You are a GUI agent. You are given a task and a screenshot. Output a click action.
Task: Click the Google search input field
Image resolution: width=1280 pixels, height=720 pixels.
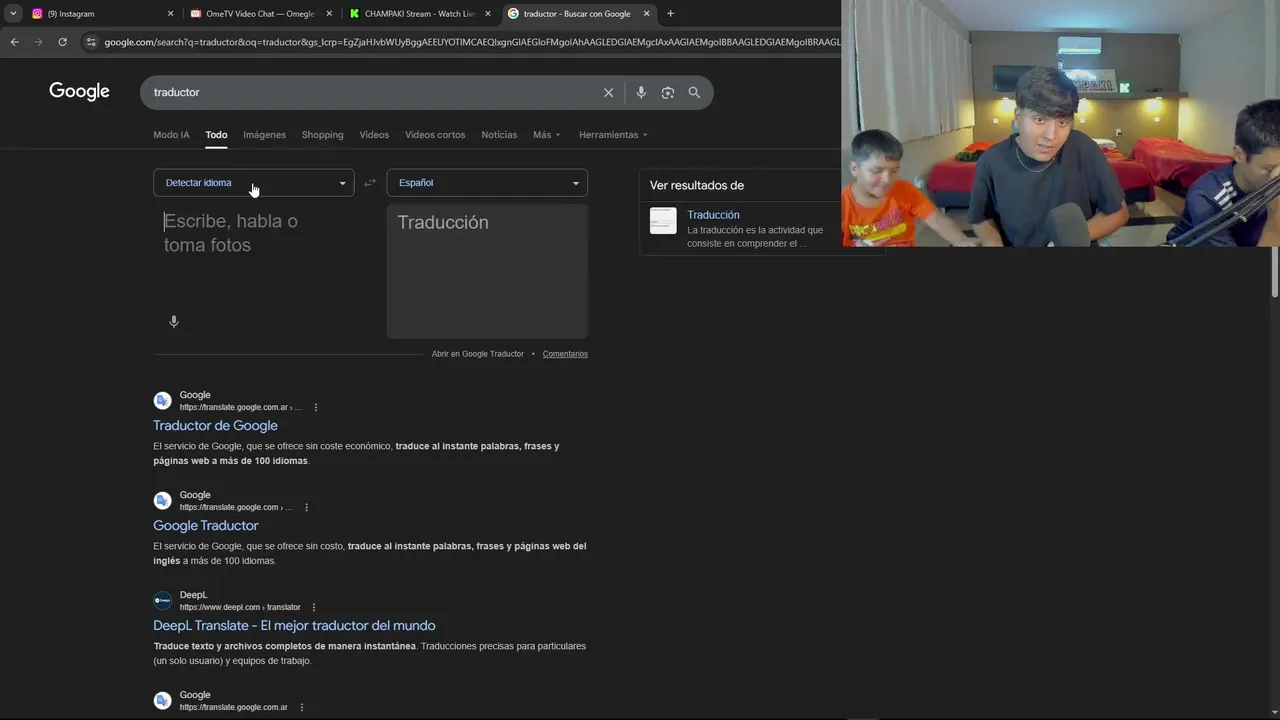click(375, 92)
